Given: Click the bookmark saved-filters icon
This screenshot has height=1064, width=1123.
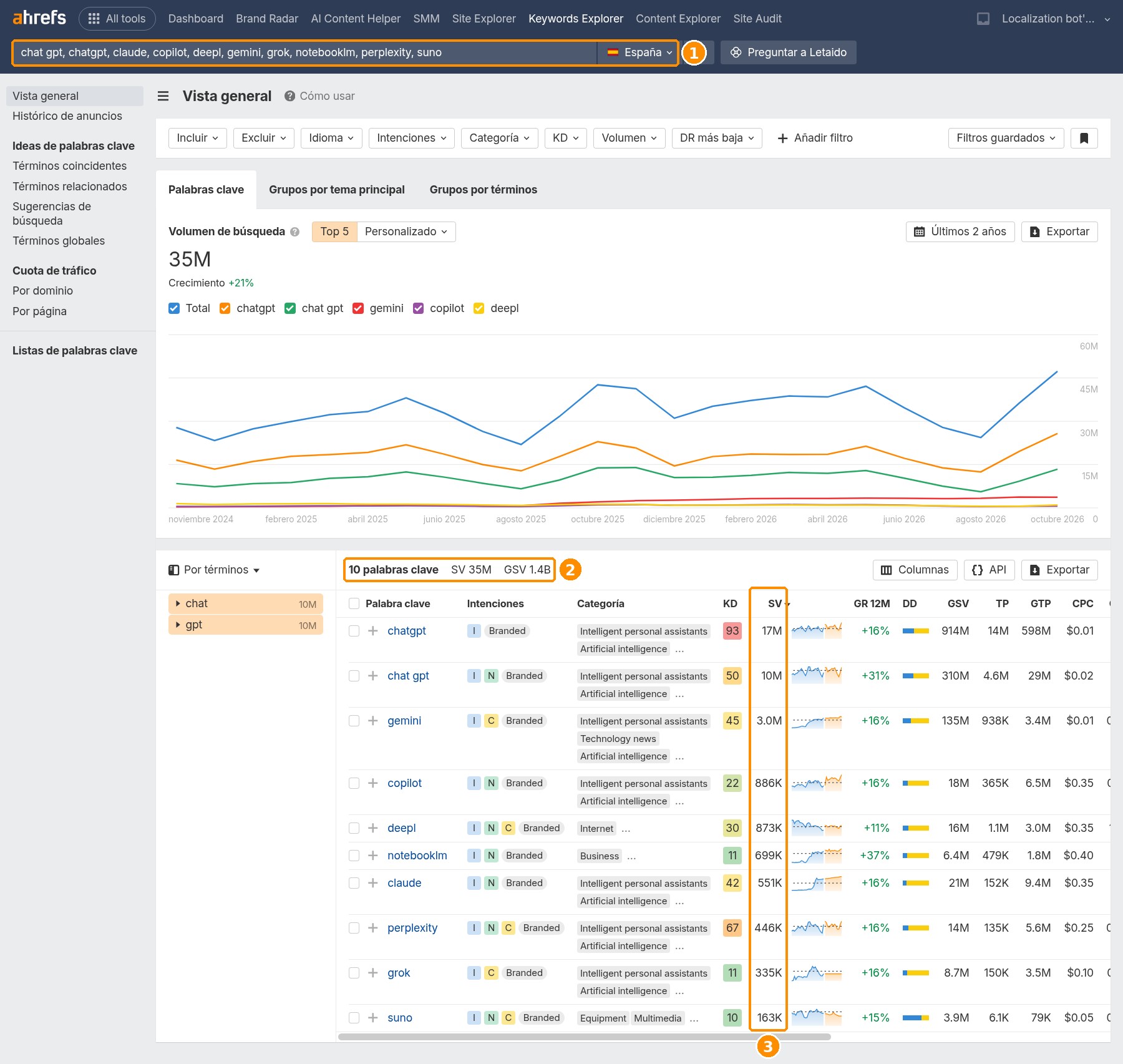Looking at the screenshot, I should tap(1084, 138).
